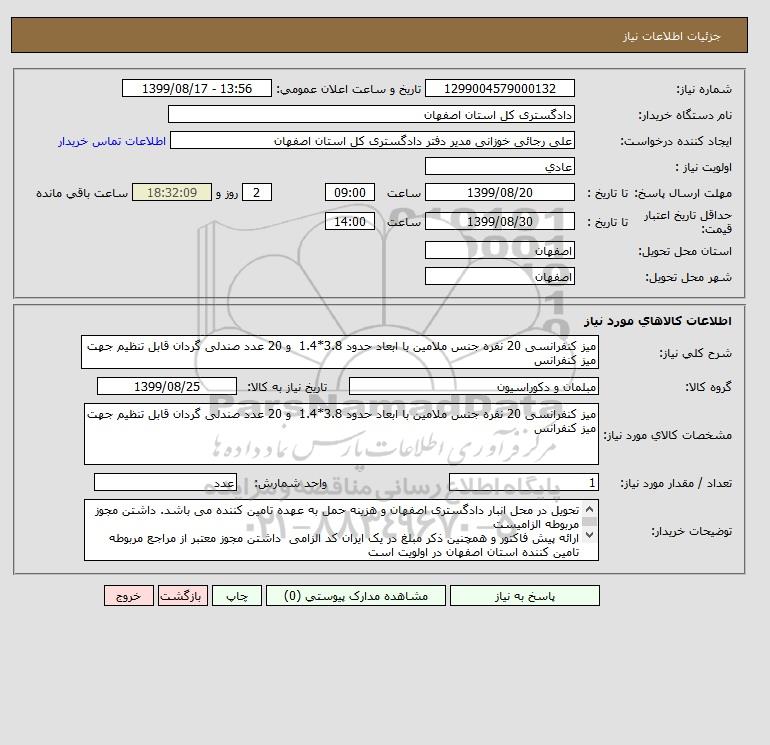Click label گروه کالا
The height and width of the screenshot is (745, 770).
click(709, 387)
